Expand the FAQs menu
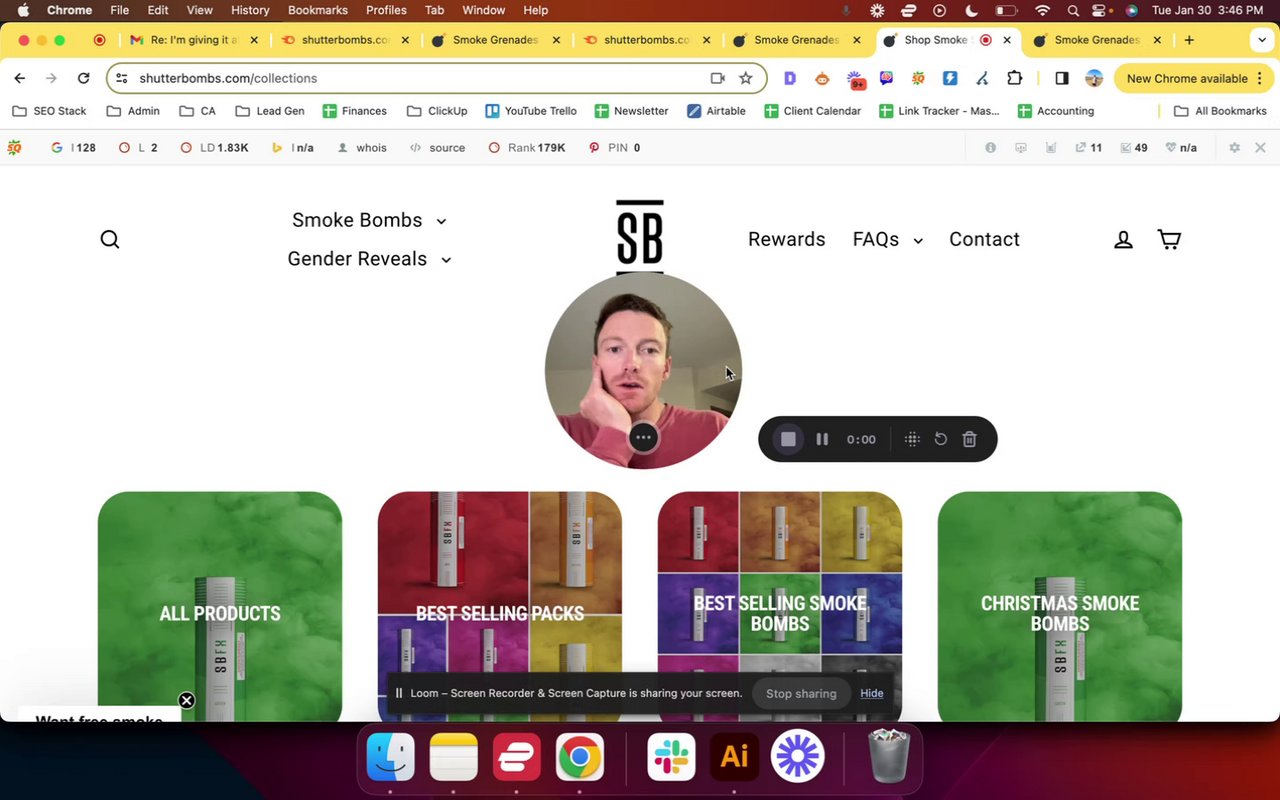Viewport: 1280px width, 800px height. point(888,239)
